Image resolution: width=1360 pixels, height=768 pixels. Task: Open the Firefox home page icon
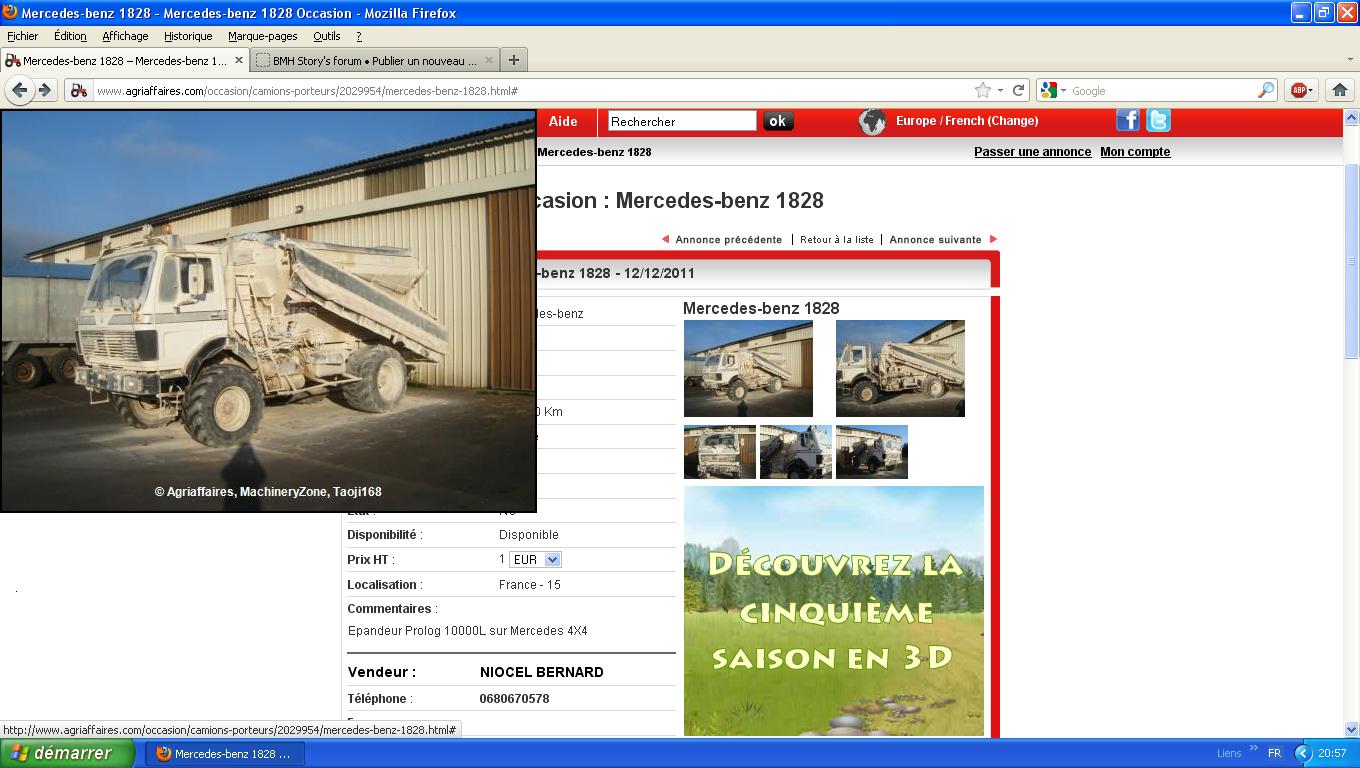tap(1340, 90)
